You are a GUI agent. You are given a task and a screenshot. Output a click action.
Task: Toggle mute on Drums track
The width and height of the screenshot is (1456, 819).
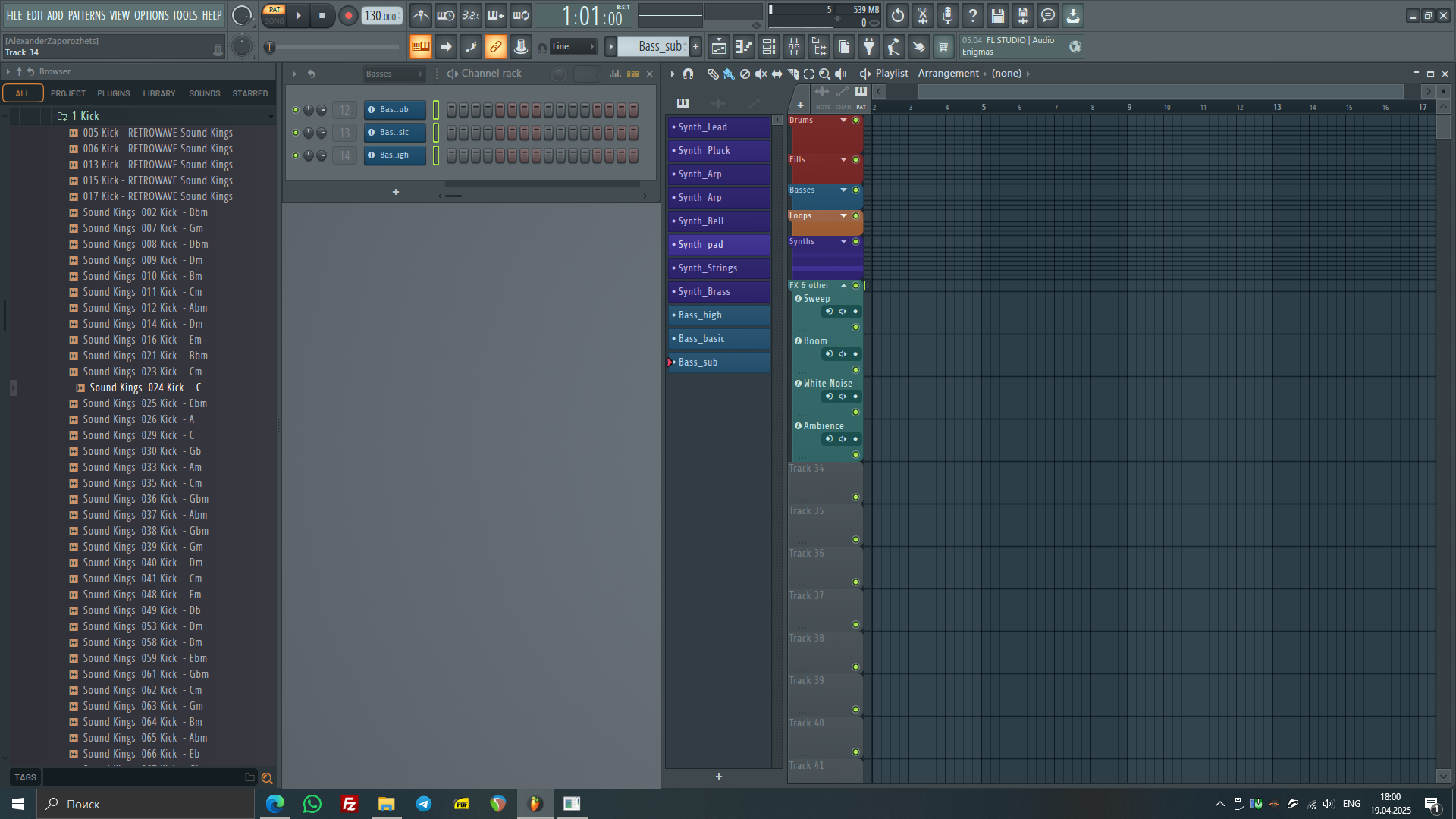(855, 120)
